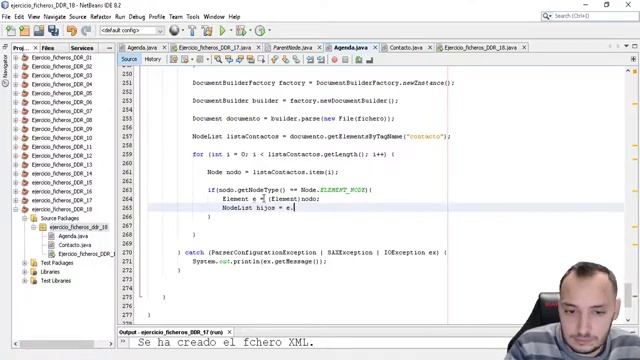Open the Navigator side panel
Image resolution: width=640 pixels, height=360 pixels.
point(5,71)
